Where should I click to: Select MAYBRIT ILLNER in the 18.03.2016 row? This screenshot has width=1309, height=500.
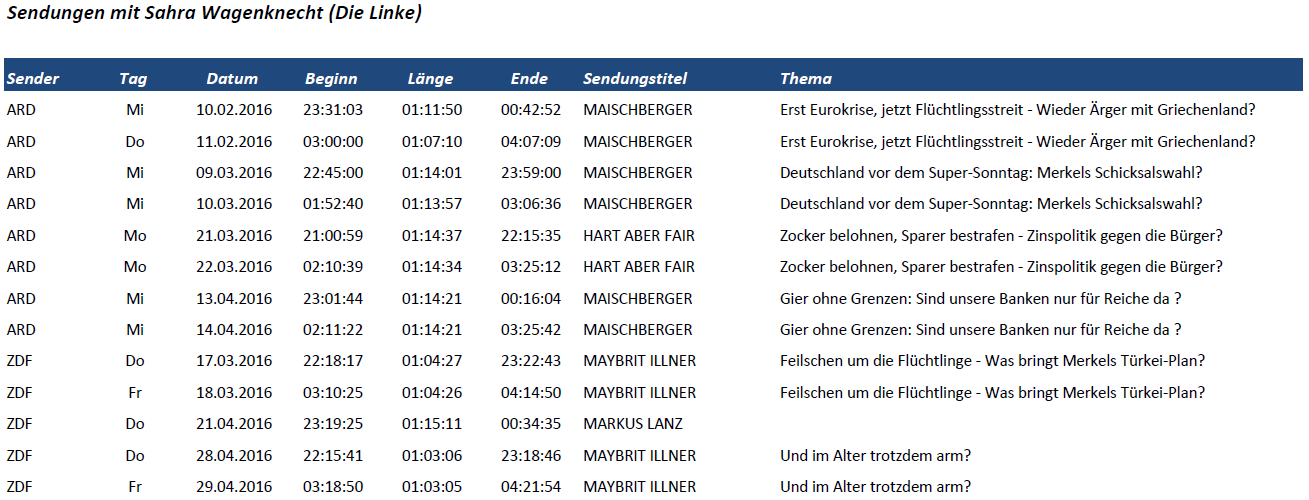click(x=640, y=393)
